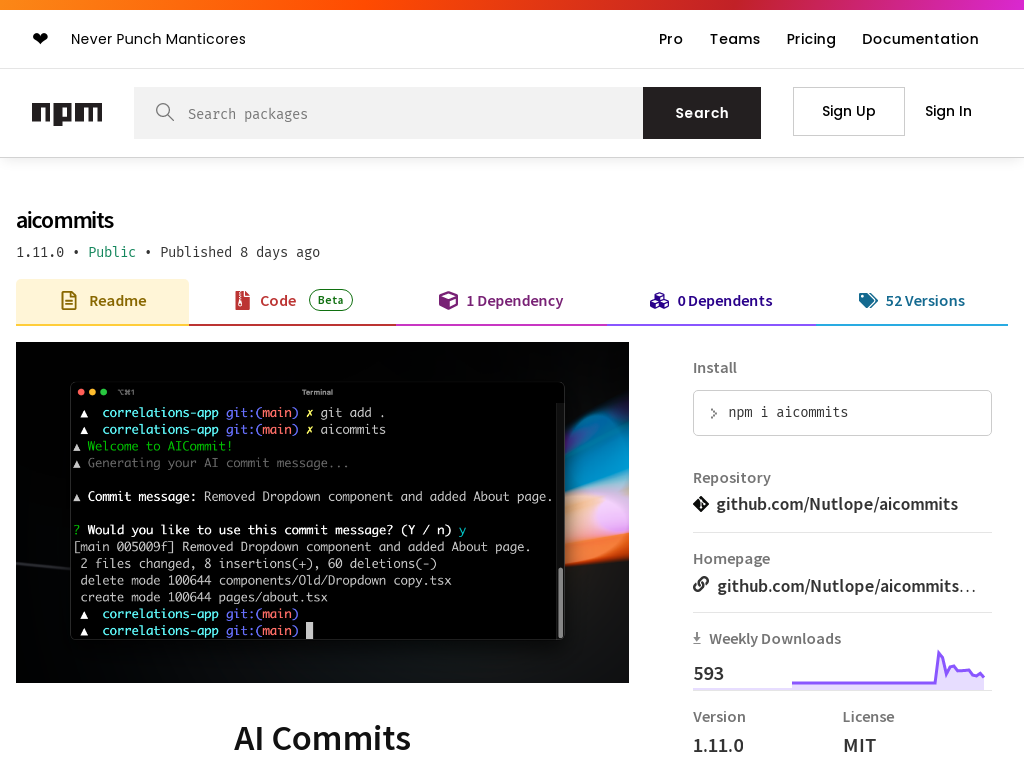Viewport: 1024px width, 768px height.
Task: Open the Pricing page
Action: tap(811, 39)
